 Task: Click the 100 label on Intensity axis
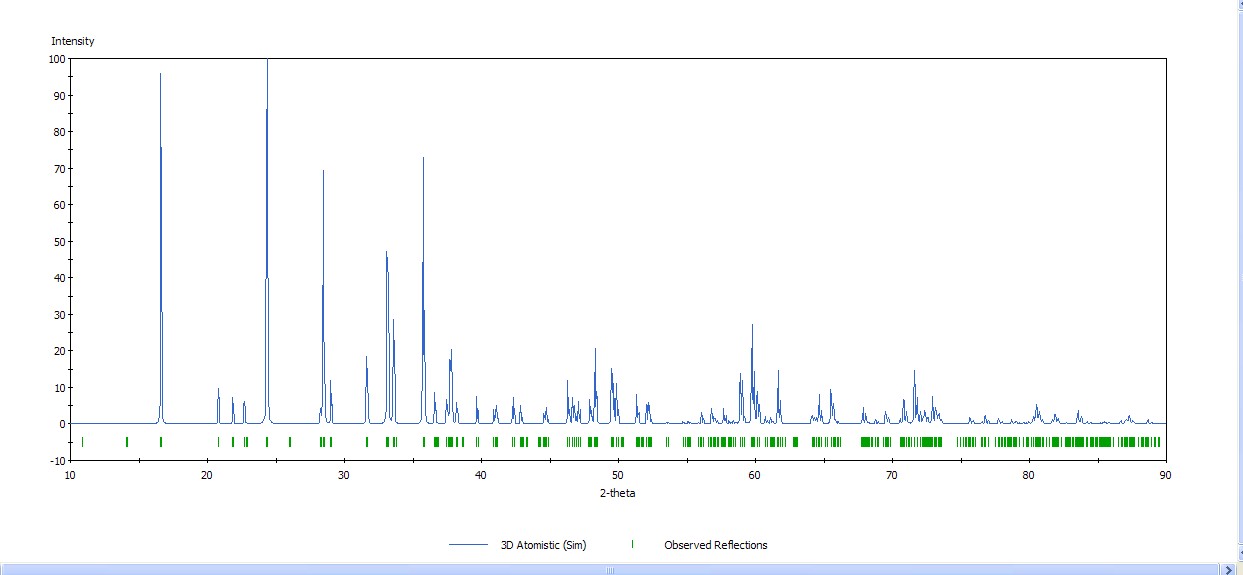[56, 59]
